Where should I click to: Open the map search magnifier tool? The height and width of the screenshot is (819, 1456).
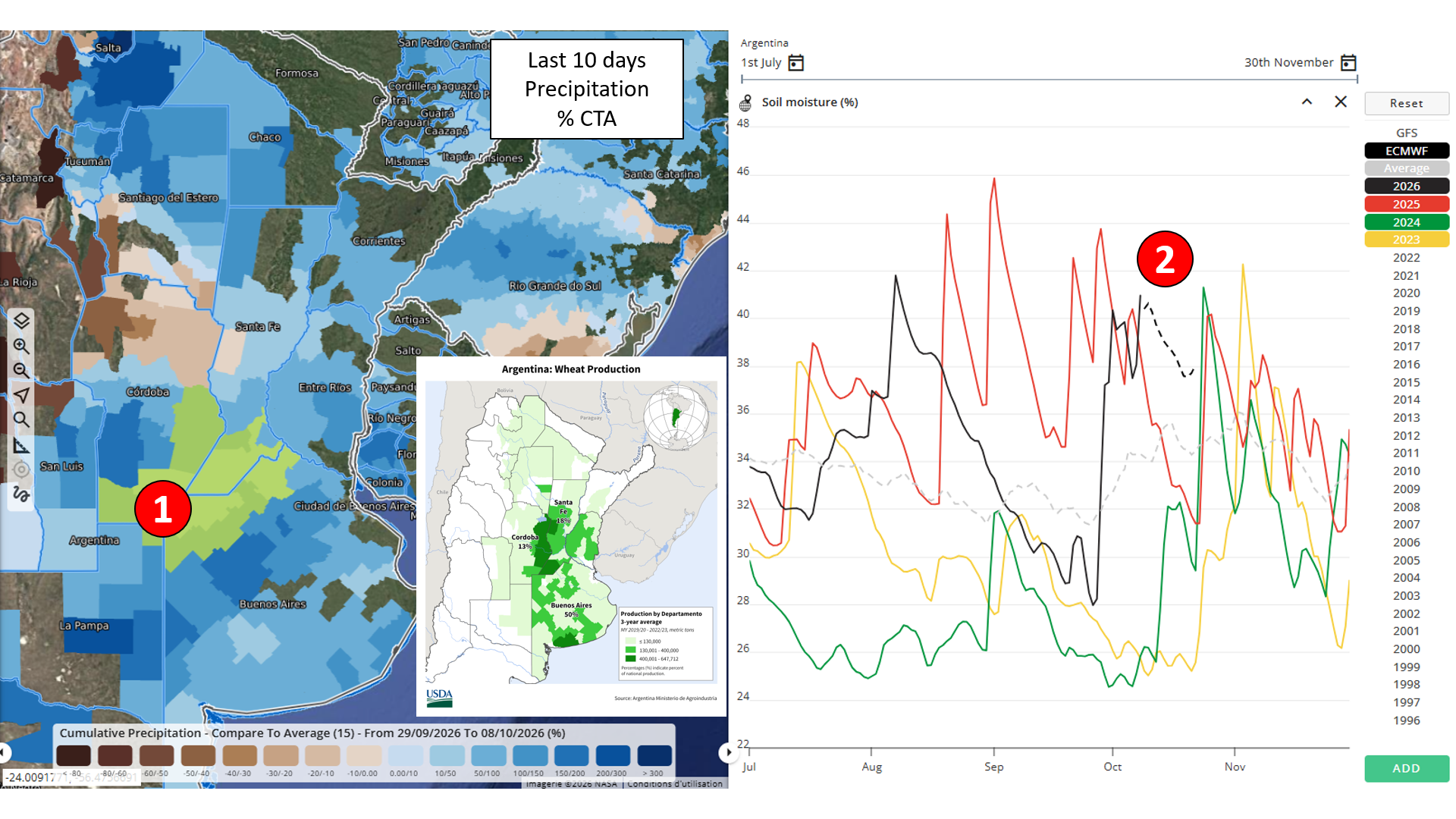click(21, 419)
